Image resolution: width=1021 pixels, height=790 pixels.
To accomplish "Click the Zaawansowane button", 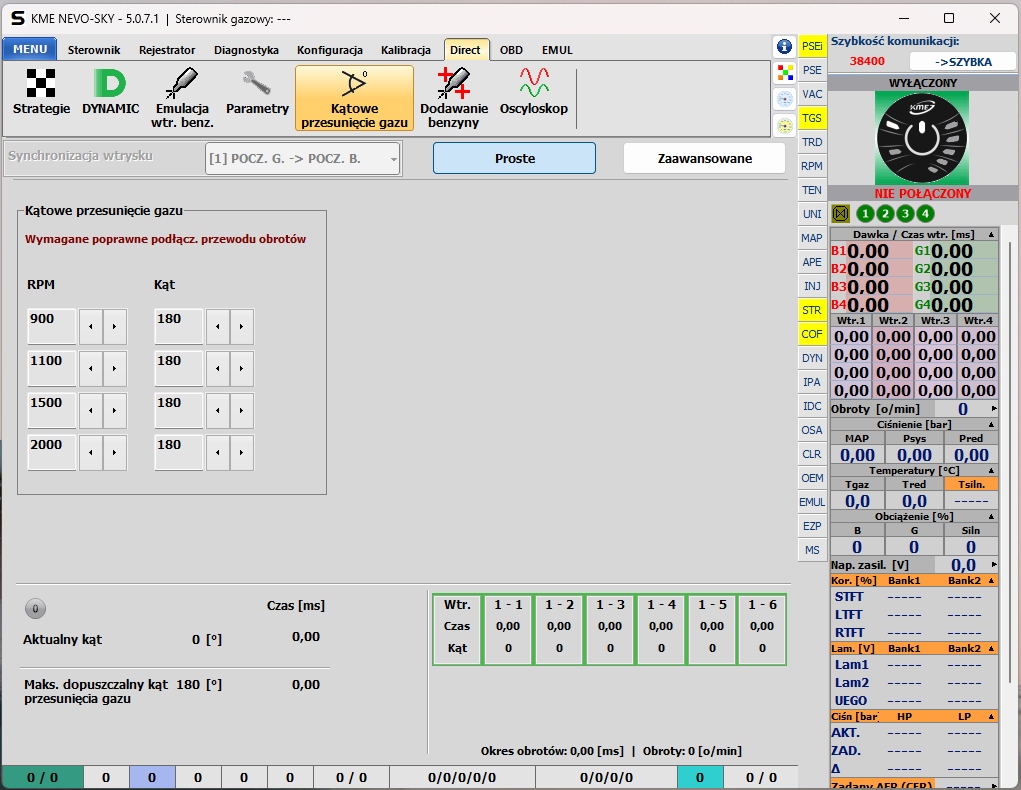I will [x=704, y=158].
